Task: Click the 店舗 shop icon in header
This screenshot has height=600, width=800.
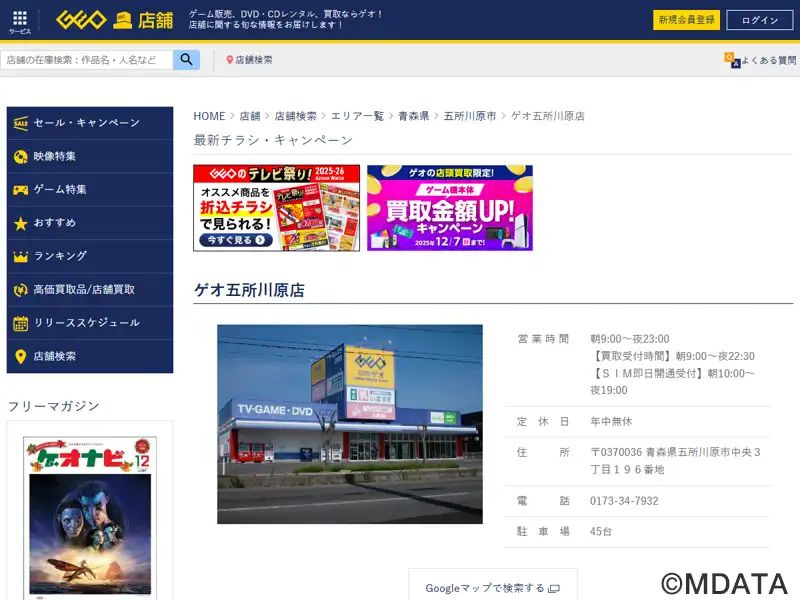Action: coord(122,20)
